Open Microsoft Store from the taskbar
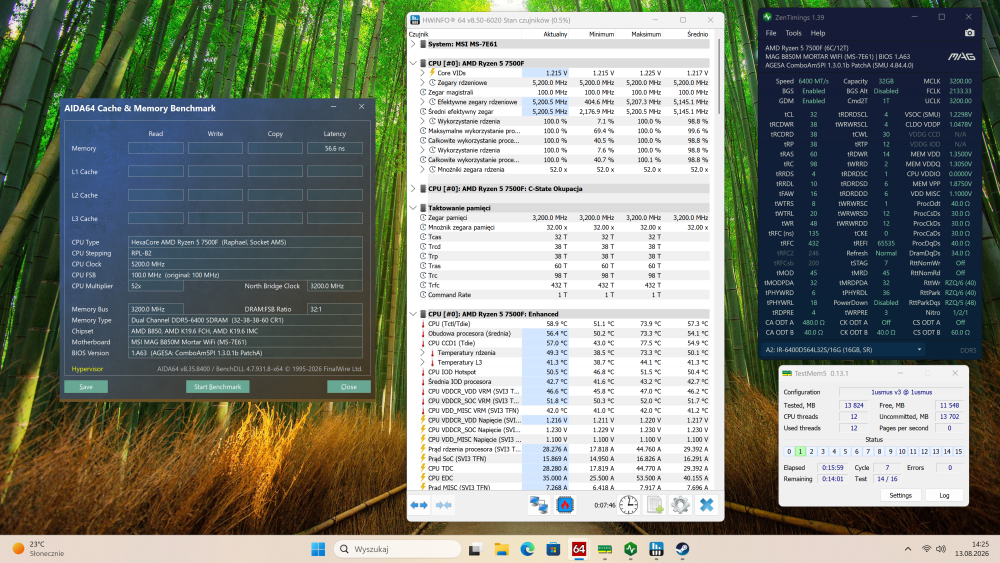Image resolution: width=1000 pixels, height=563 pixels. pos(553,549)
